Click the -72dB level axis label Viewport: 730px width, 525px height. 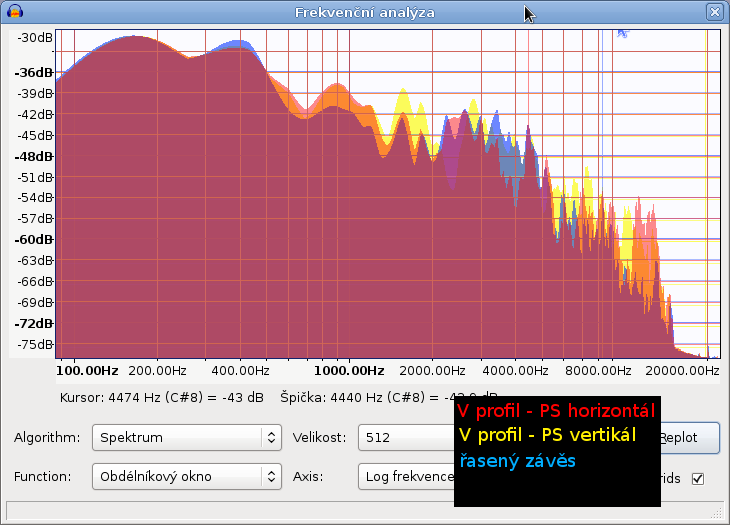[x=34, y=323]
